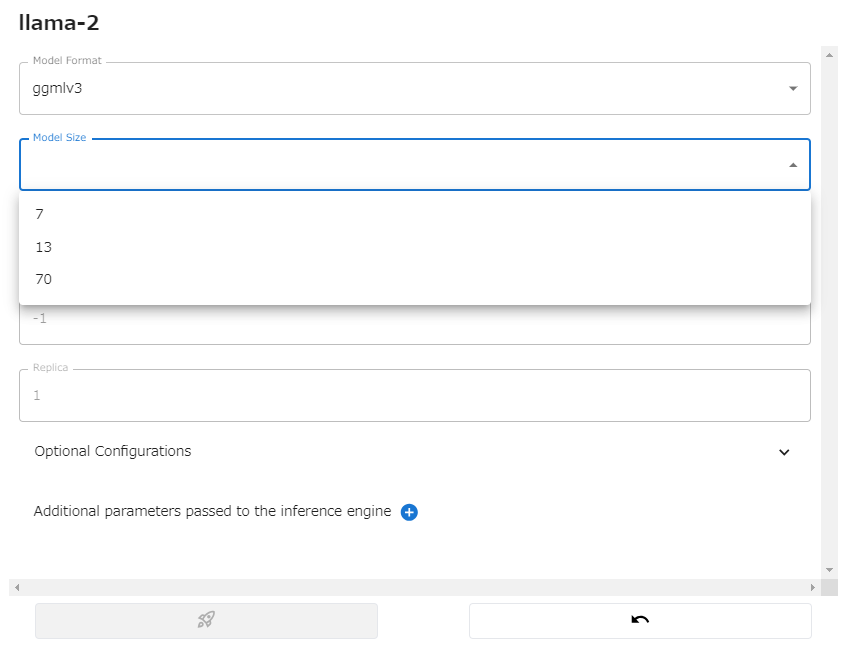Click the horizontal scrollbar right arrow

[x=812, y=588]
